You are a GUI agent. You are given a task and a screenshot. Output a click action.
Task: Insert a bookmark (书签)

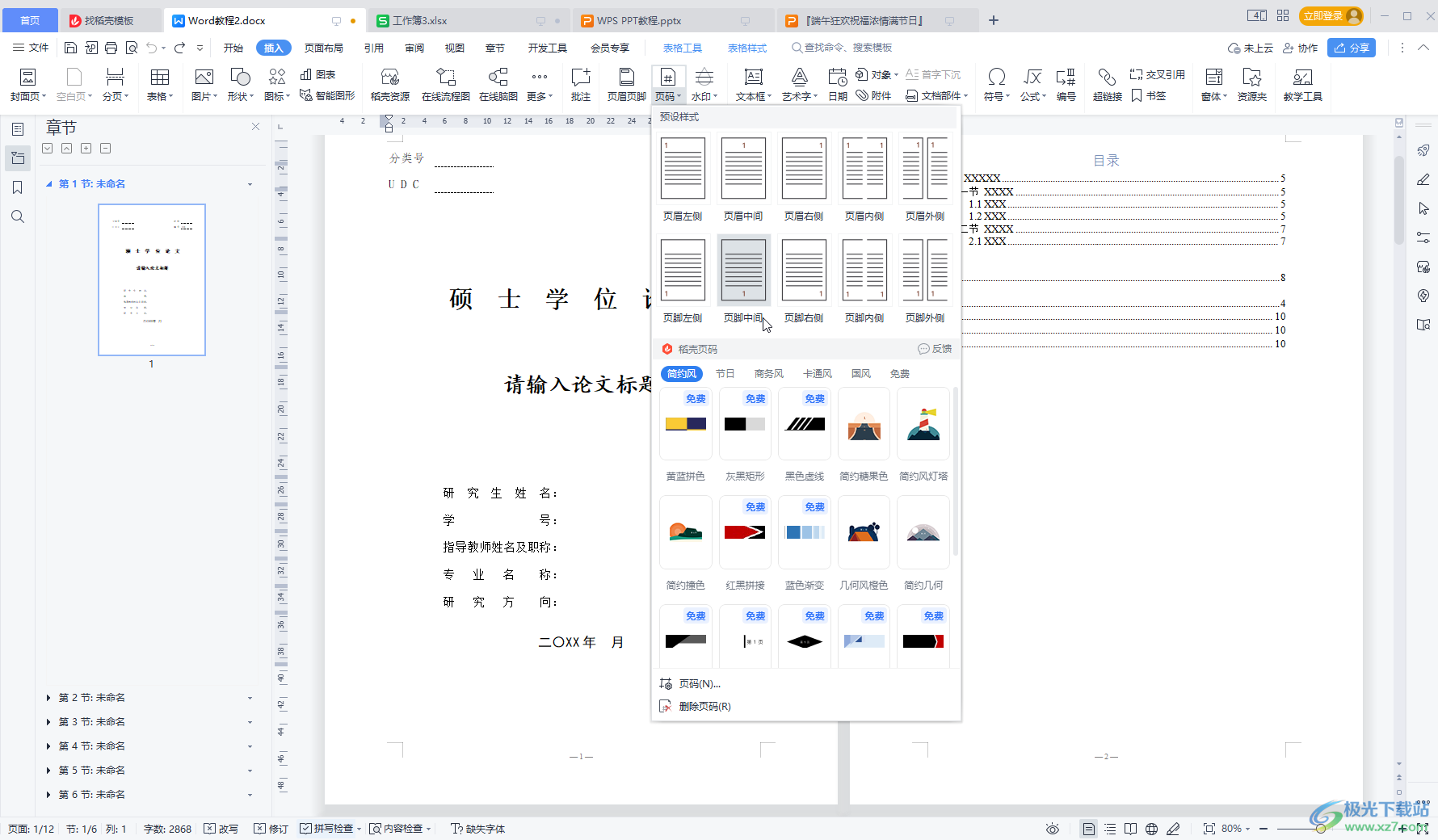(x=1149, y=95)
